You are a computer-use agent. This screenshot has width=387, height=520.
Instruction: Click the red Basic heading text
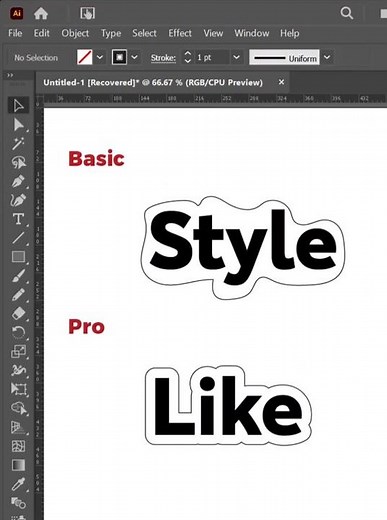(96, 159)
